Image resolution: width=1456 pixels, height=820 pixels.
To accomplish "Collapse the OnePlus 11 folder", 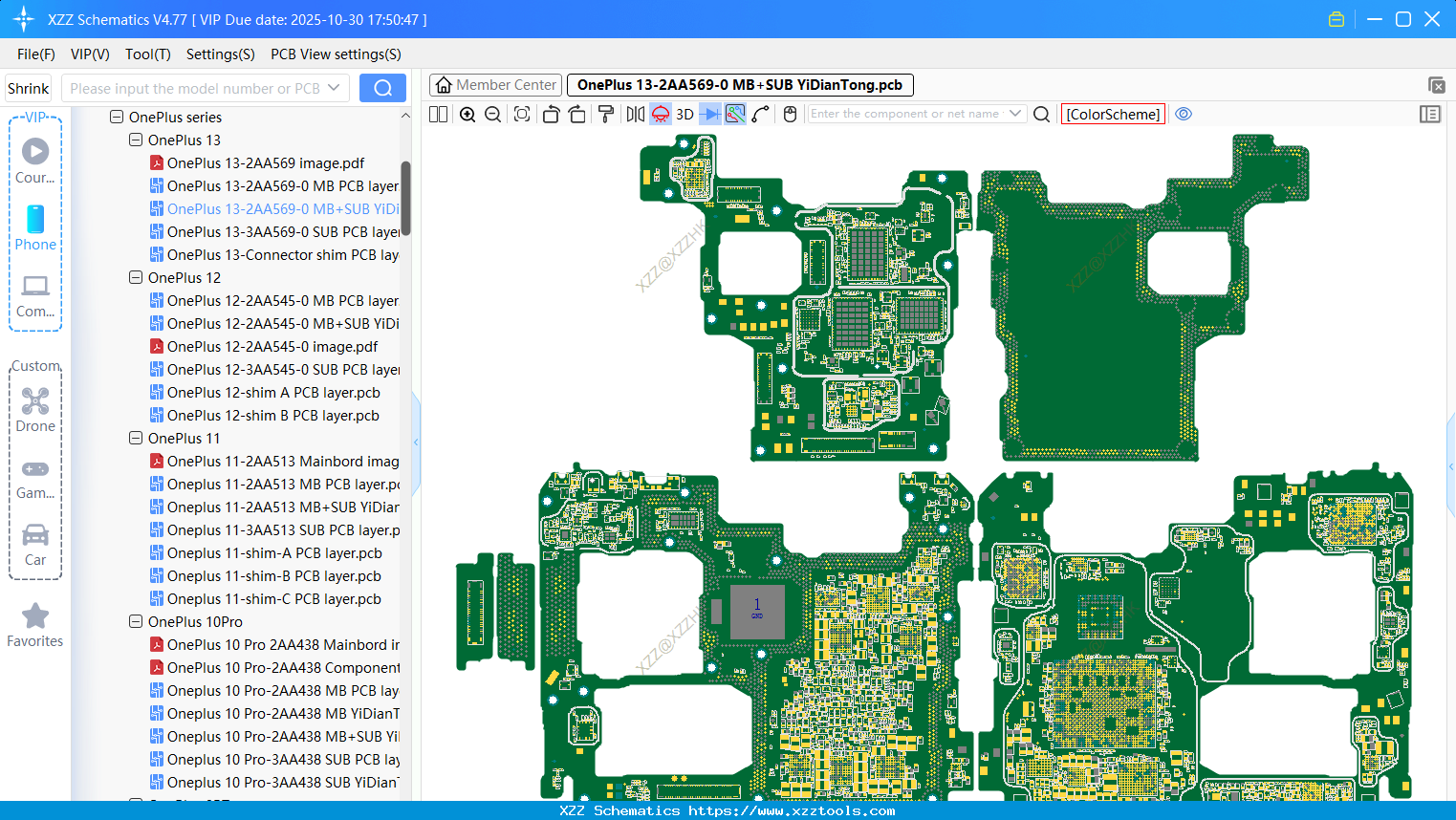I will 136,438.
